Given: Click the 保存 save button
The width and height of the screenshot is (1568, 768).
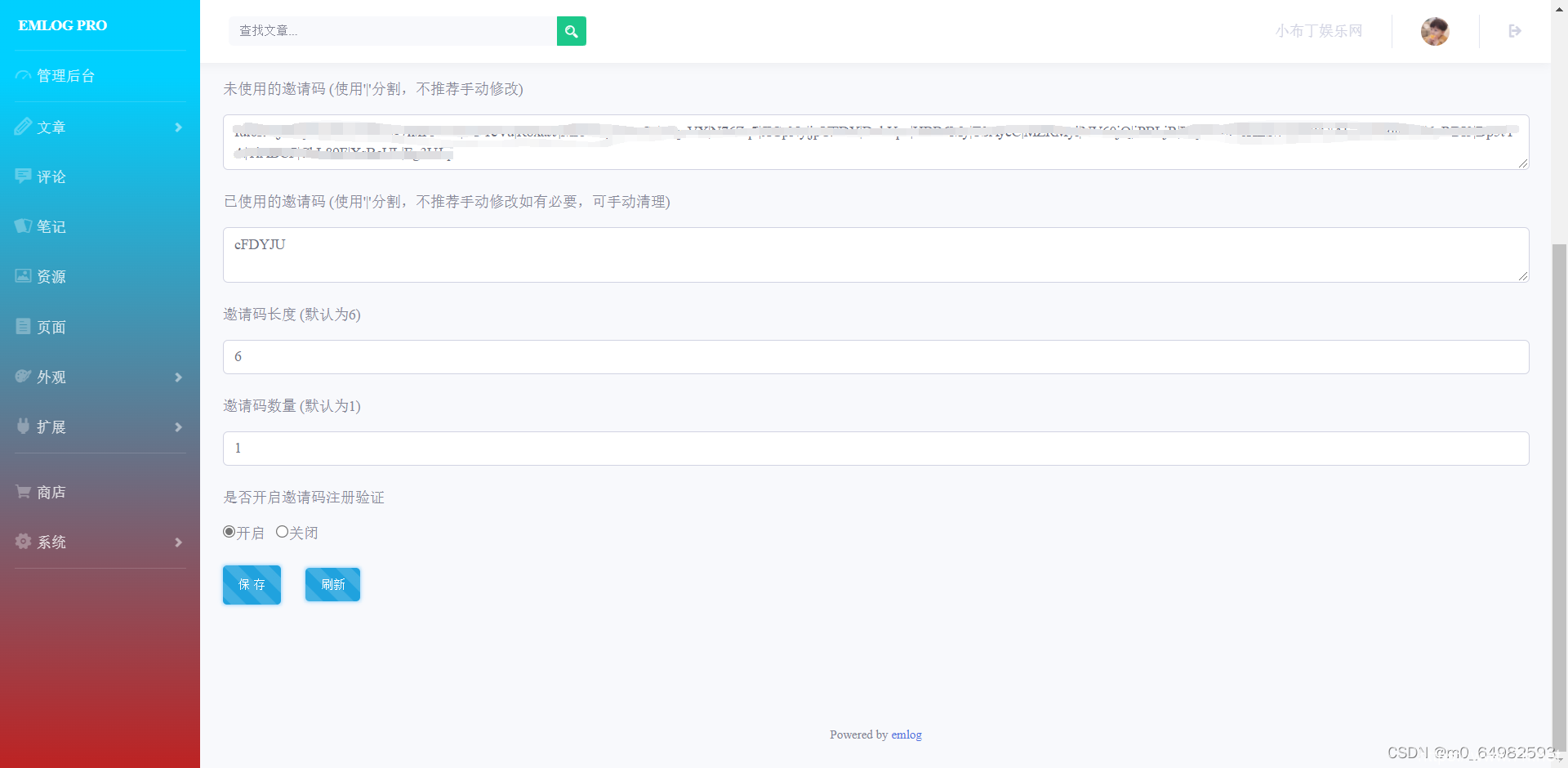Looking at the screenshot, I should click(x=252, y=585).
